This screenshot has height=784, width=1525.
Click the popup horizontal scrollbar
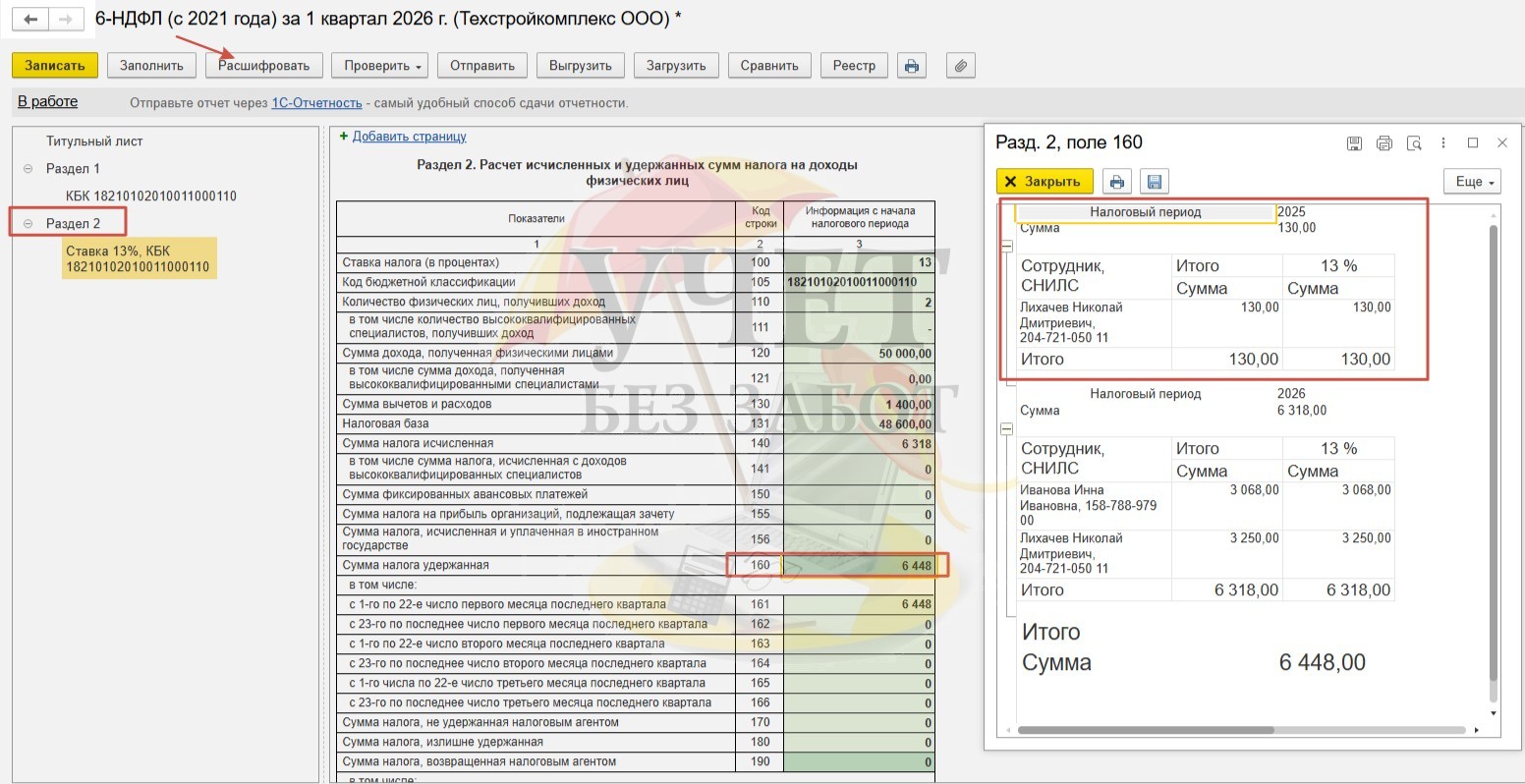[x=1146, y=730]
